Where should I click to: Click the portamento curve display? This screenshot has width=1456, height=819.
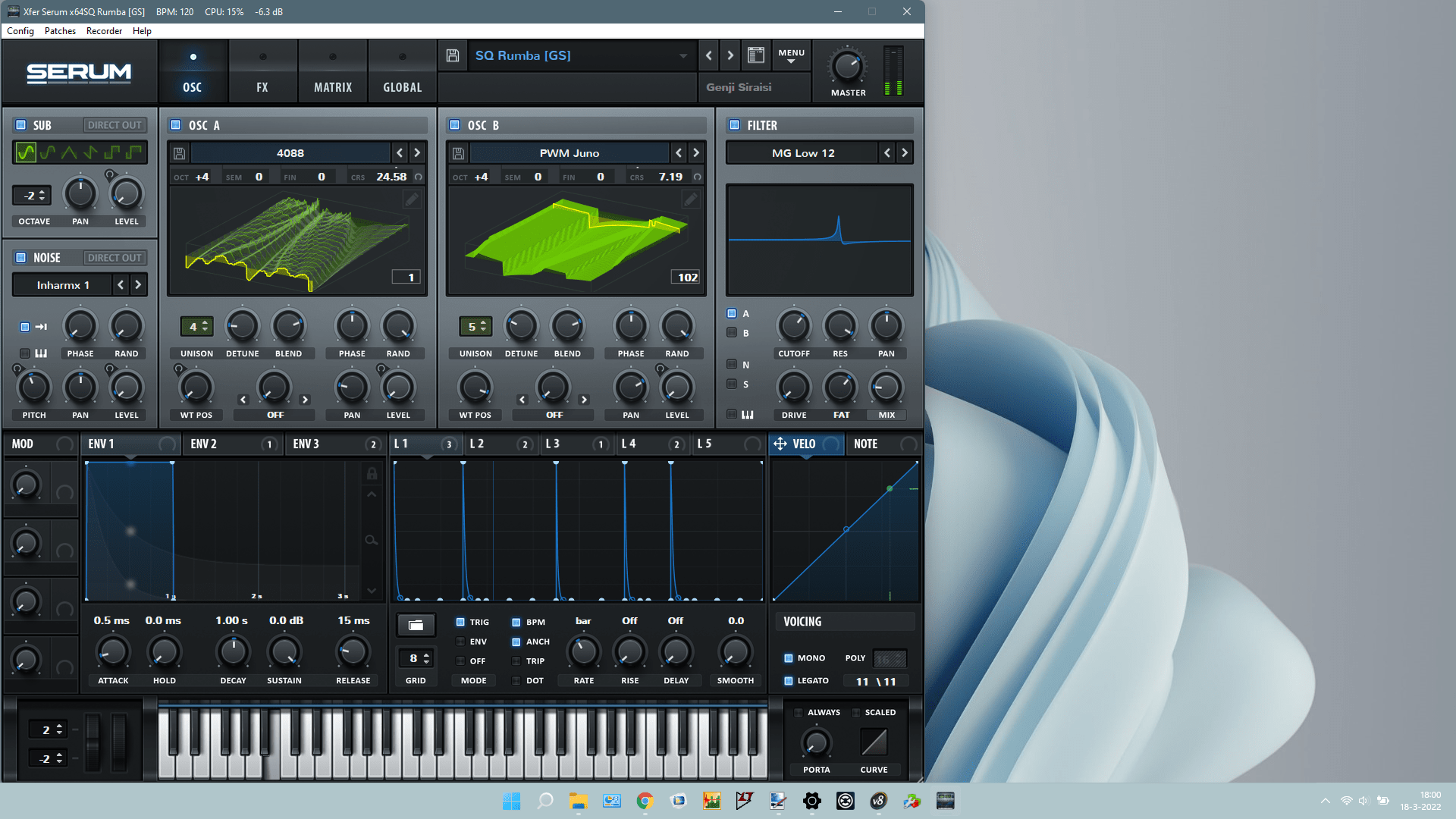tap(874, 742)
